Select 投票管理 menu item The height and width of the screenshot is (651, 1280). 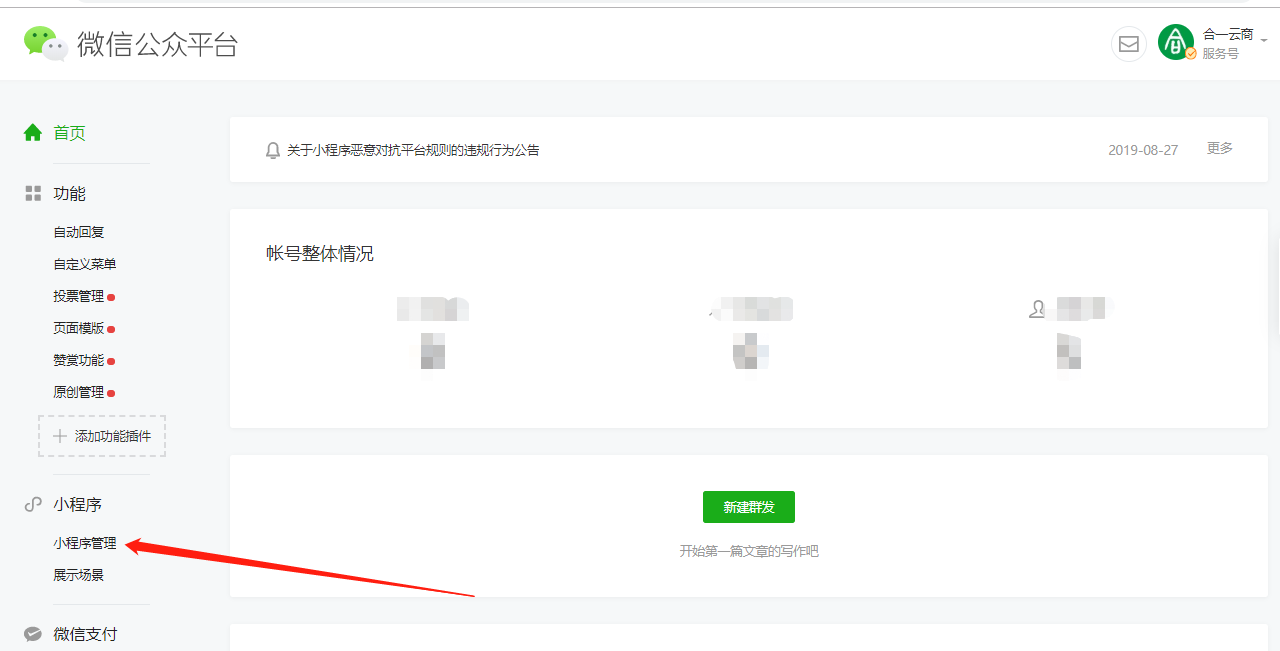point(79,296)
